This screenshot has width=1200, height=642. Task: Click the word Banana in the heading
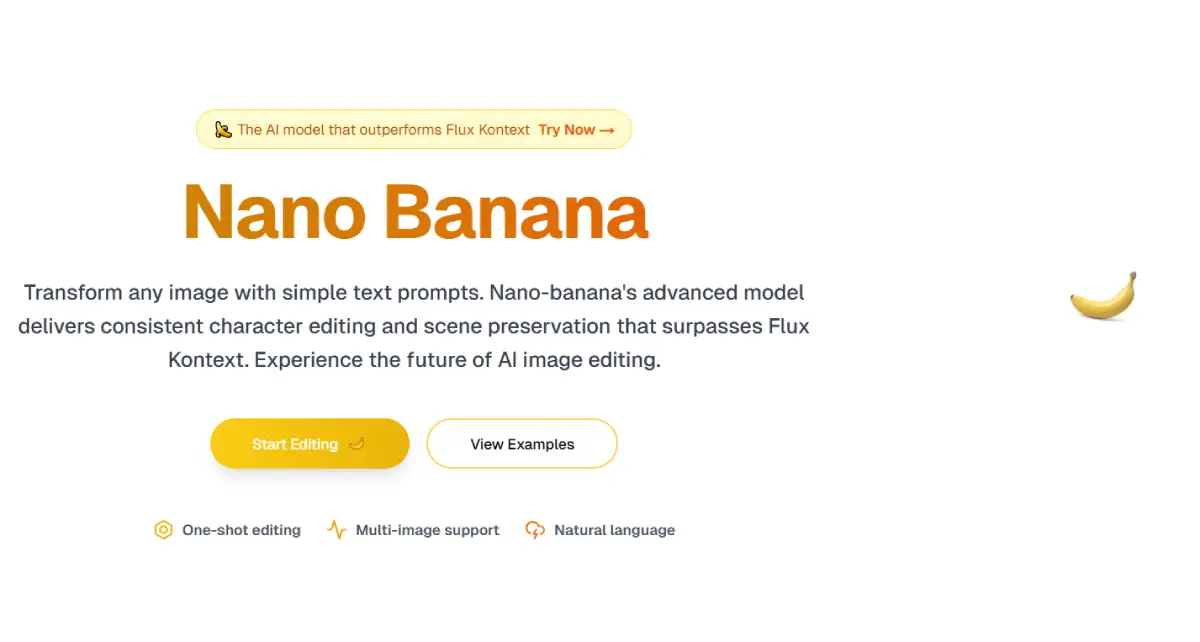click(516, 211)
